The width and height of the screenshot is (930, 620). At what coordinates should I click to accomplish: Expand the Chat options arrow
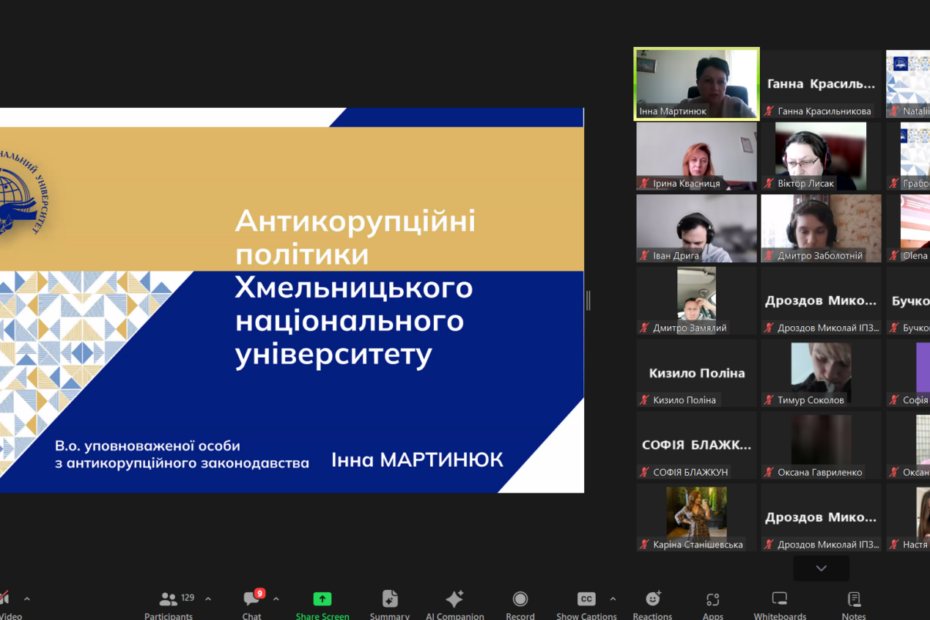tap(276, 599)
